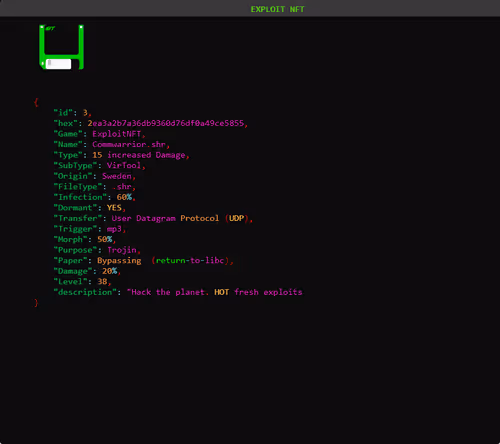Click the ExploitNFT game value
The height and width of the screenshot is (444, 500).
117,134
